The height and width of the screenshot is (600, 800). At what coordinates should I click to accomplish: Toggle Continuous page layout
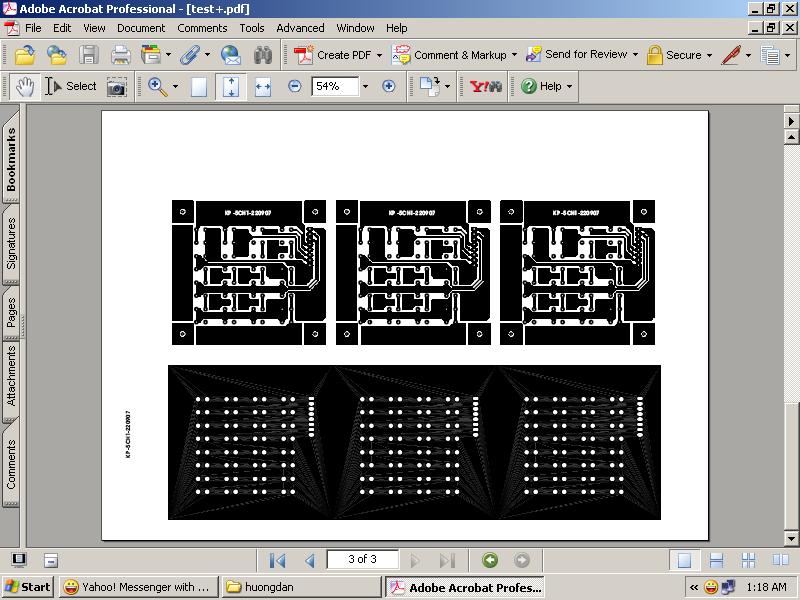pyautogui.click(x=716, y=560)
